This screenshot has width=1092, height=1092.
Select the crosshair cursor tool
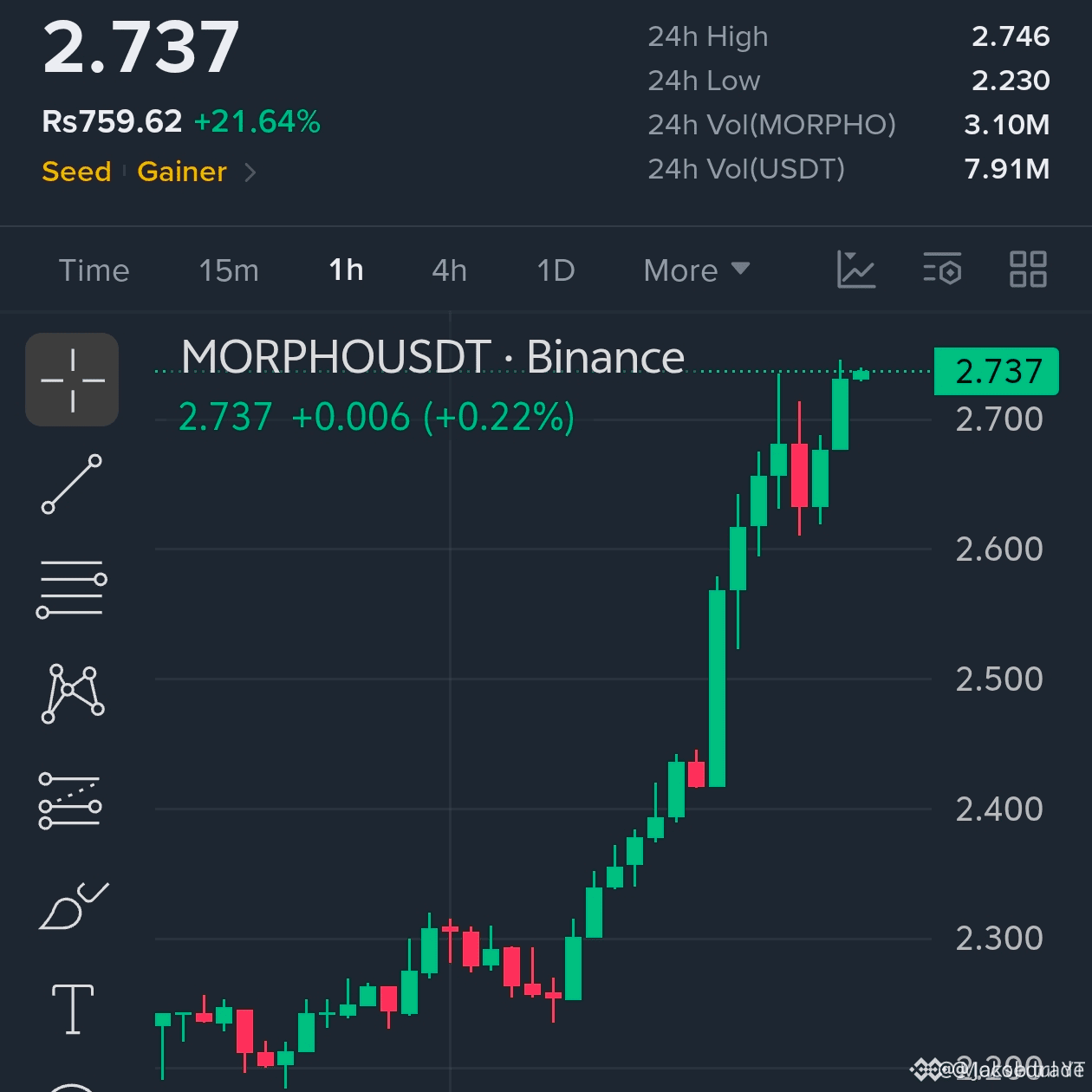[72, 380]
